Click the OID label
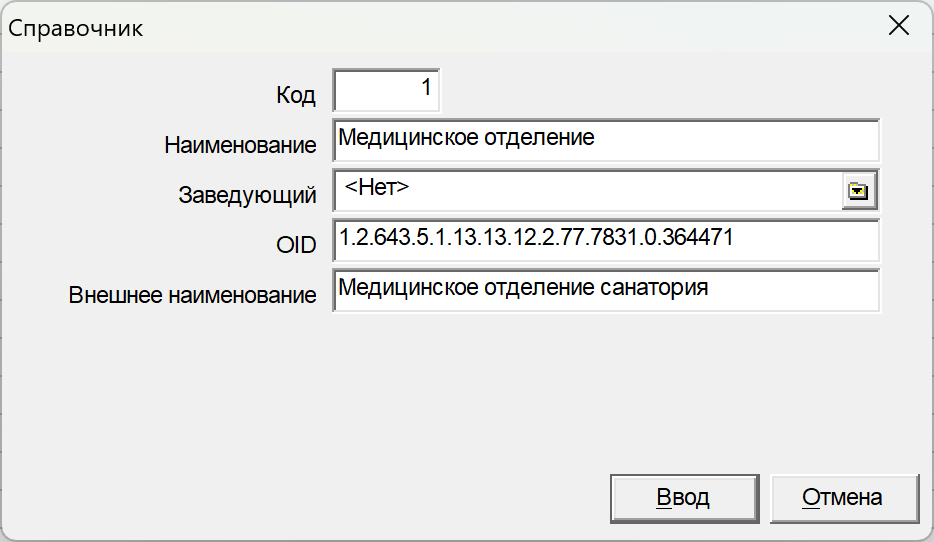934x542 pixels. pyautogui.click(x=296, y=246)
